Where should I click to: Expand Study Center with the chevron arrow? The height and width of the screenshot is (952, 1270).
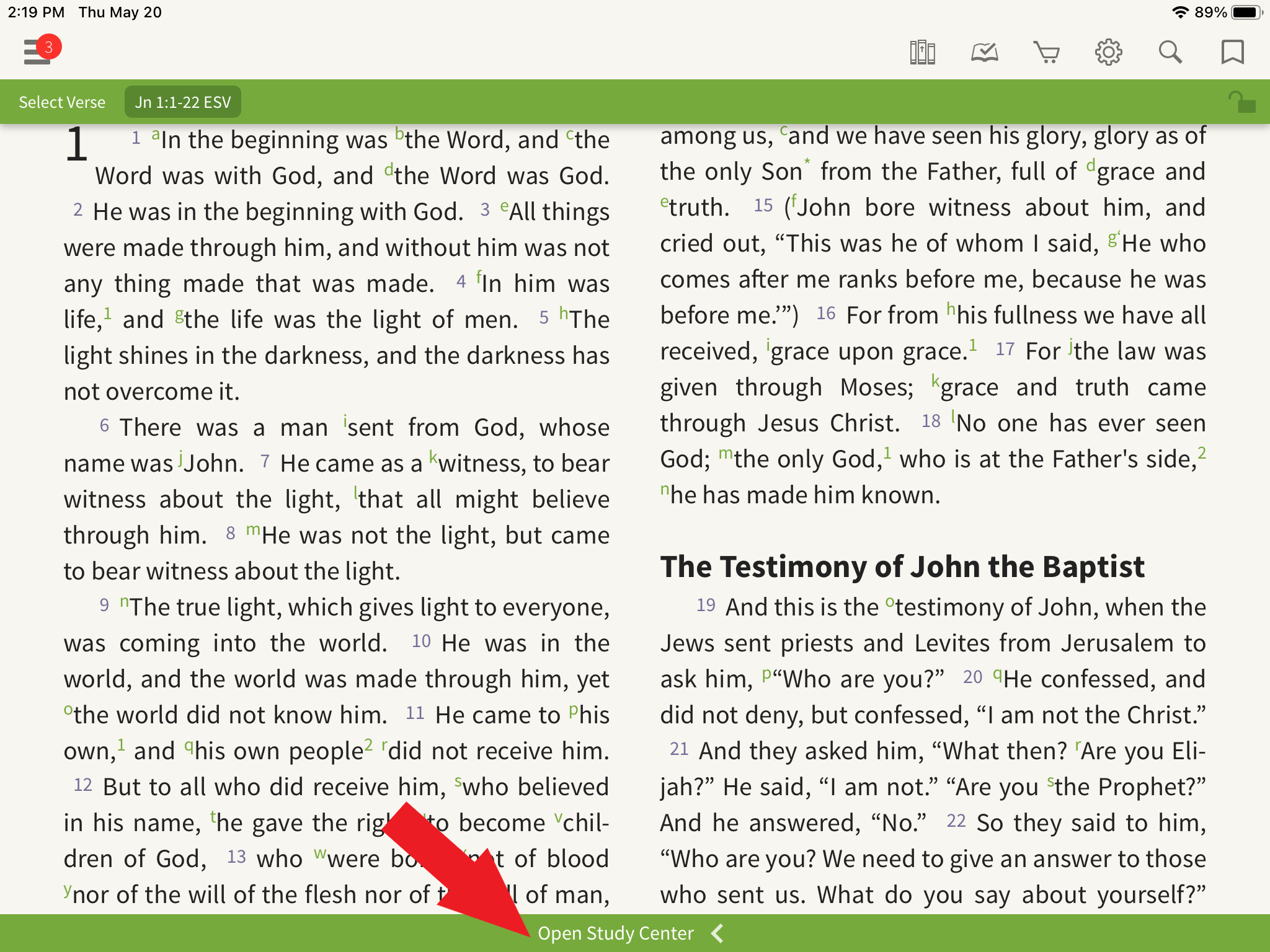pos(717,933)
